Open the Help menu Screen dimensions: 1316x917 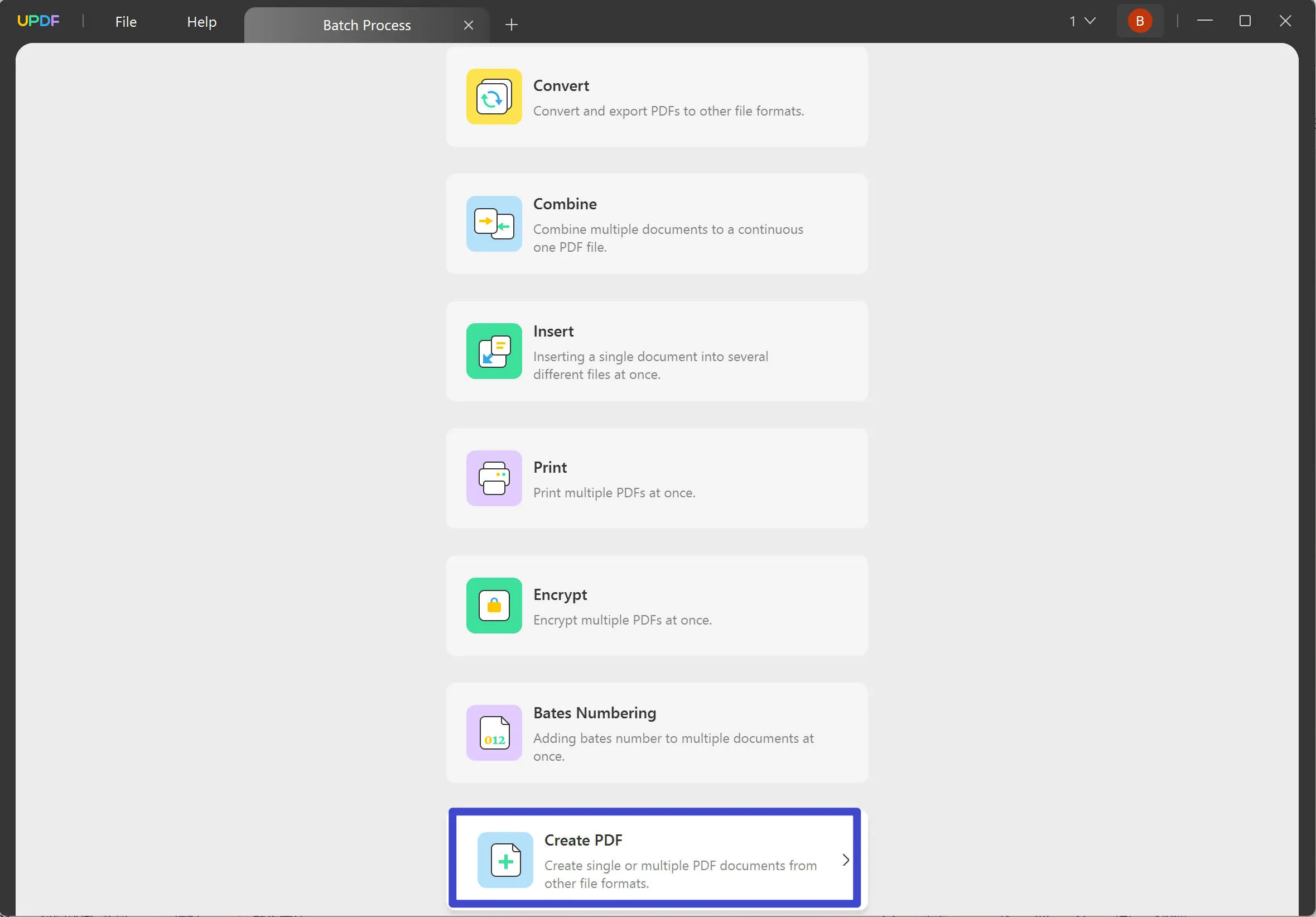[x=201, y=21]
